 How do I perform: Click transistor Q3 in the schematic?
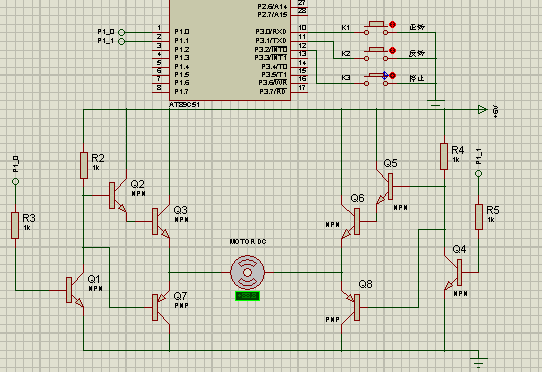coord(161,221)
